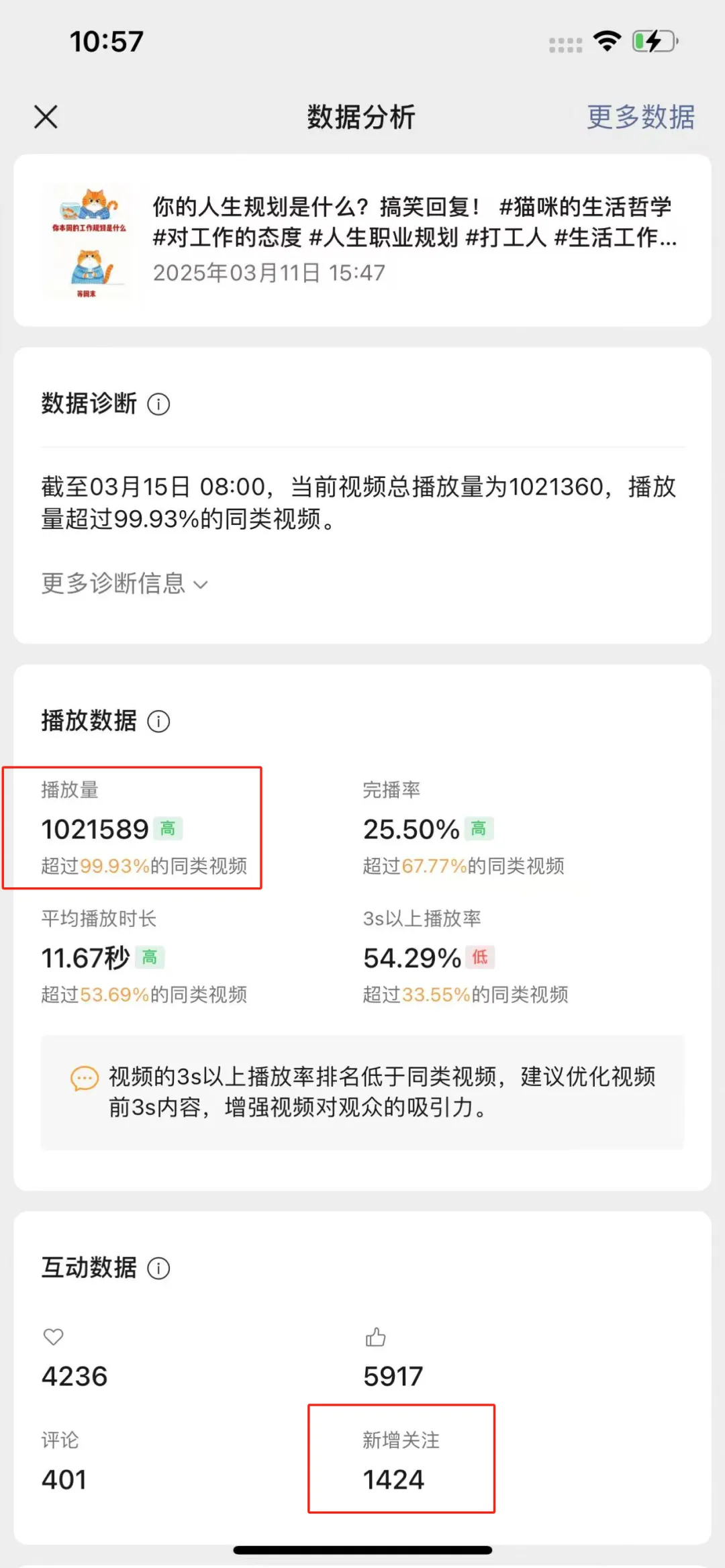
Task: Tap the thumbs-up icon
Action: click(x=375, y=1337)
